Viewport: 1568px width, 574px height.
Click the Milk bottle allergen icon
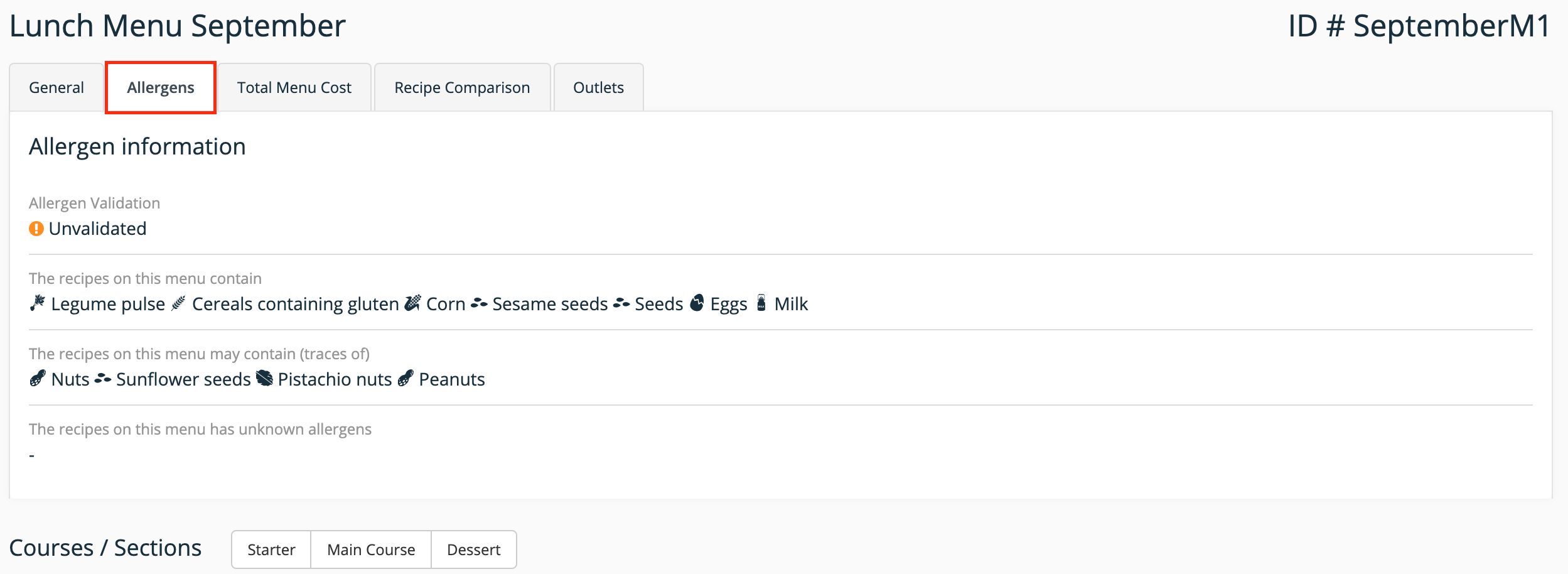pyautogui.click(x=761, y=303)
